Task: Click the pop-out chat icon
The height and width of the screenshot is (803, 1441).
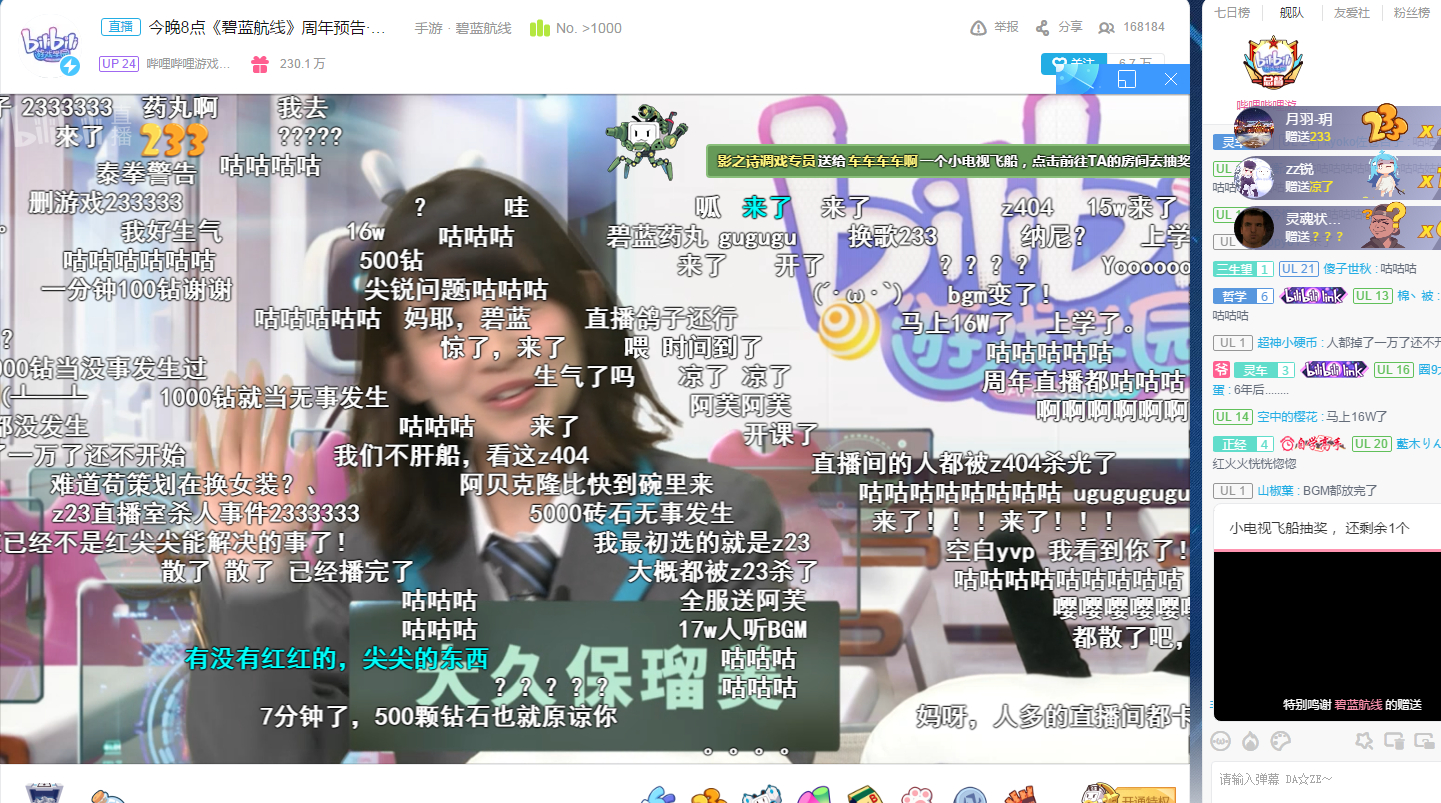Action: tap(1426, 741)
